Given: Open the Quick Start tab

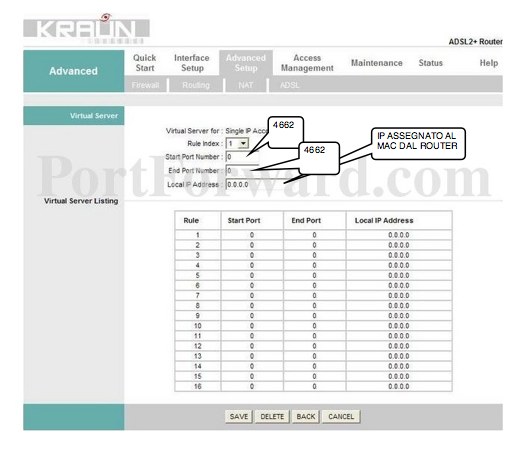Looking at the screenshot, I should [145, 63].
